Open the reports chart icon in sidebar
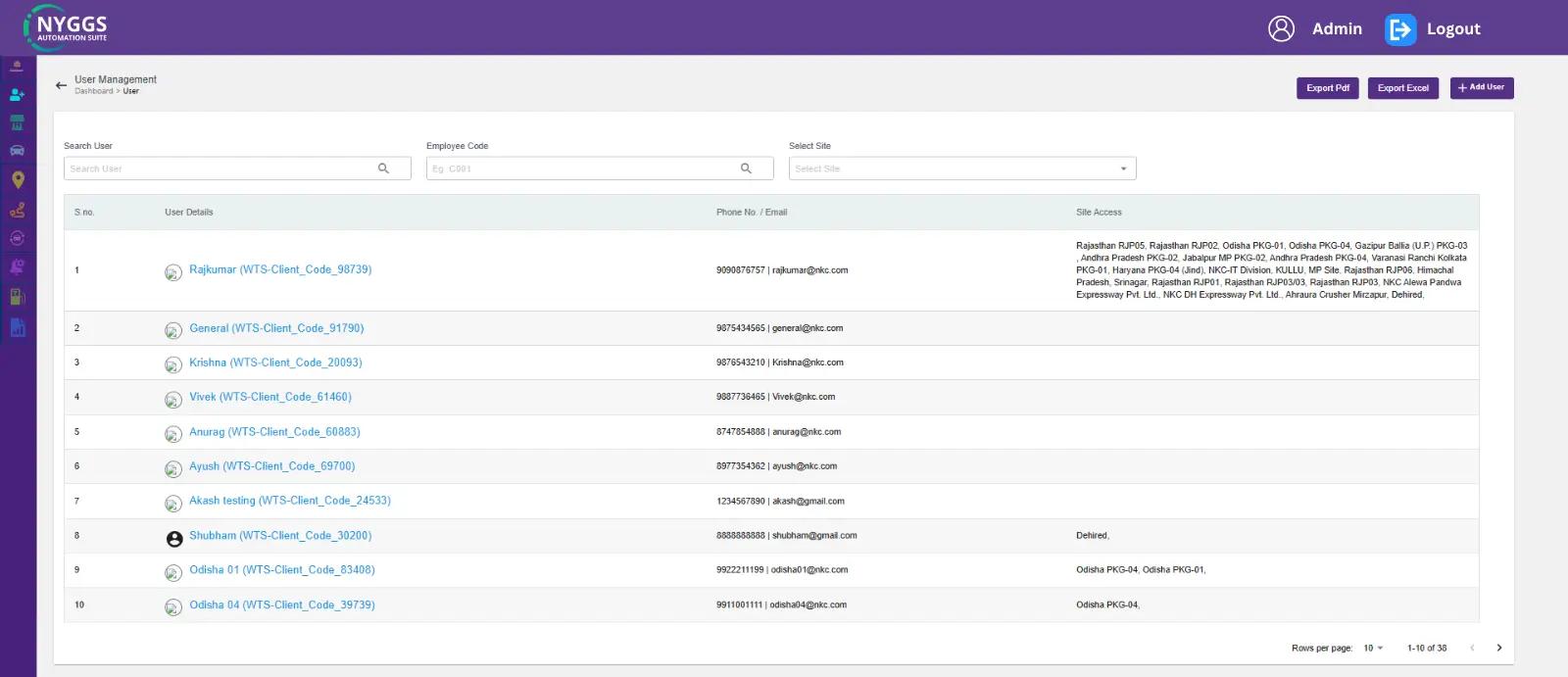Image resolution: width=1568 pixels, height=677 pixels. pyautogui.click(x=17, y=328)
